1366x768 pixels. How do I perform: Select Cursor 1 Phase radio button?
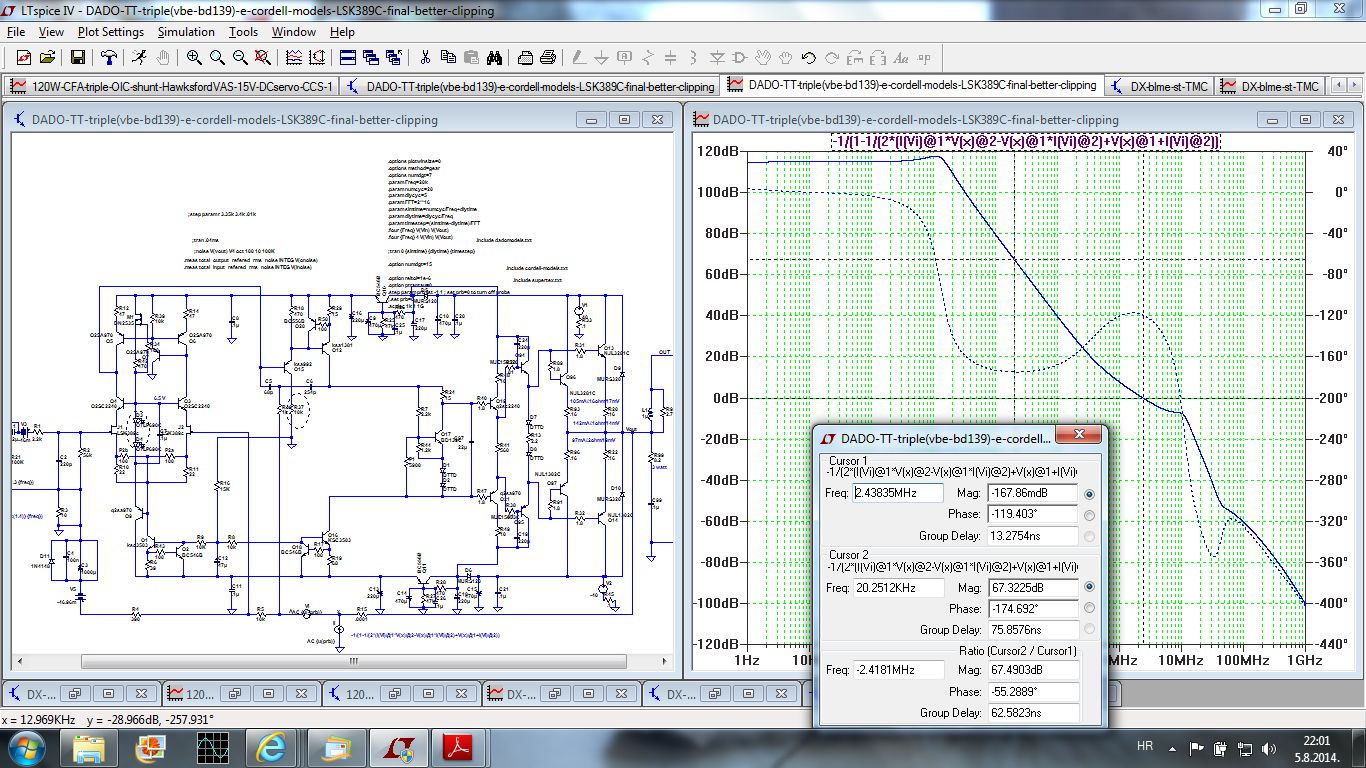coord(1089,515)
